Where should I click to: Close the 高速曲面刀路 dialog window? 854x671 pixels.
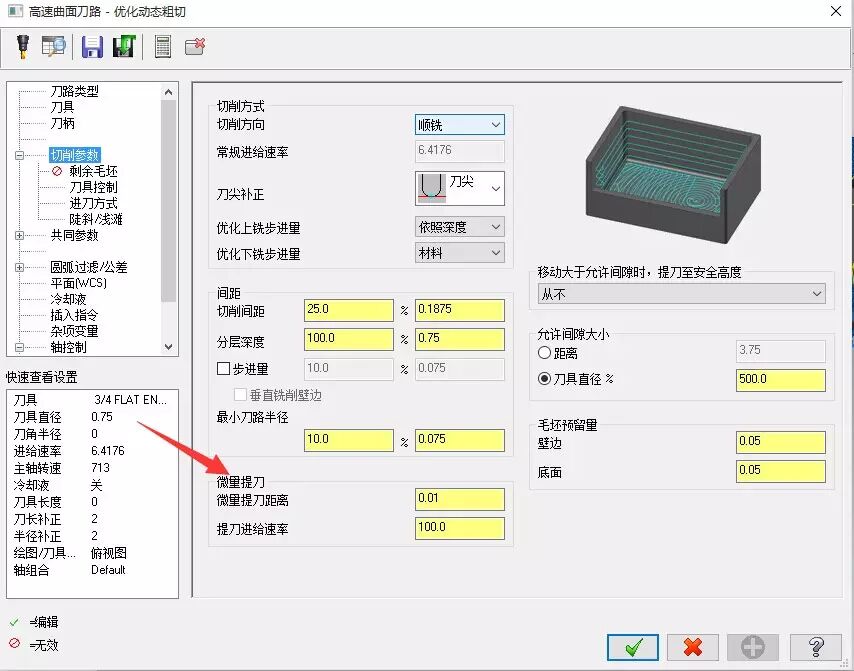click(x=835, y=11)
